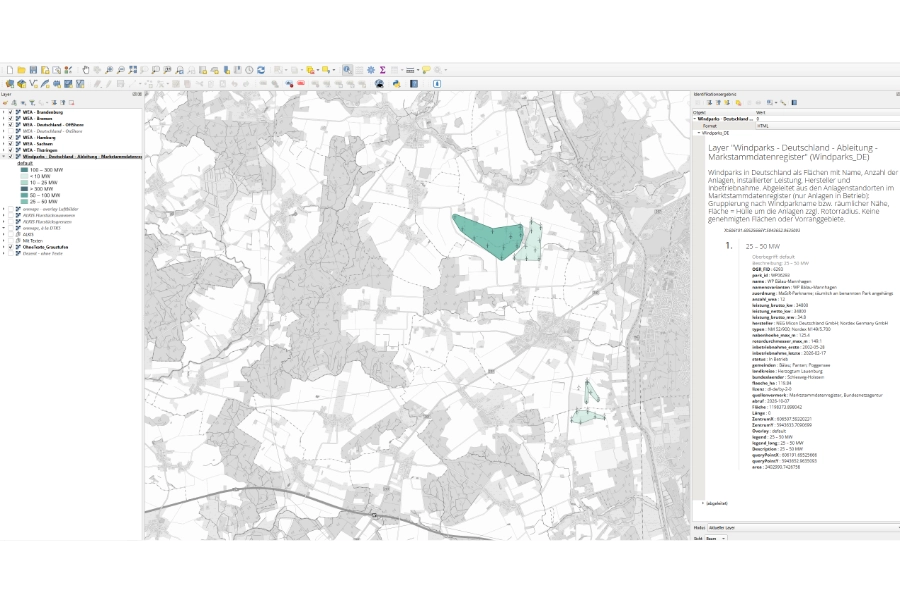Toggle visibility of WEA - Bremen layer
This screenshot has height=600, width=900.
pos(11,119)
